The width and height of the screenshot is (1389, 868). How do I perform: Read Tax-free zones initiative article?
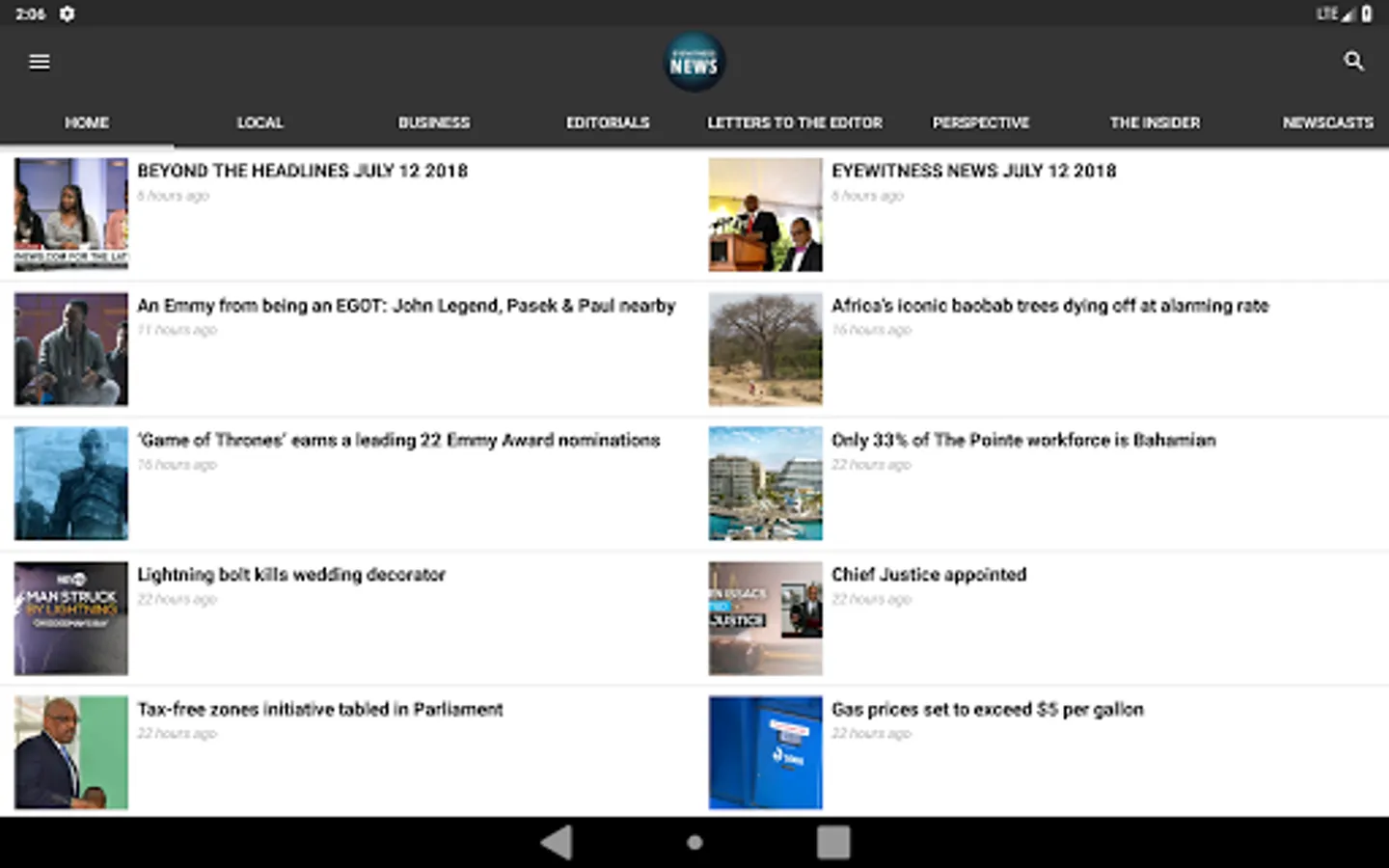[x=320, y=709]
